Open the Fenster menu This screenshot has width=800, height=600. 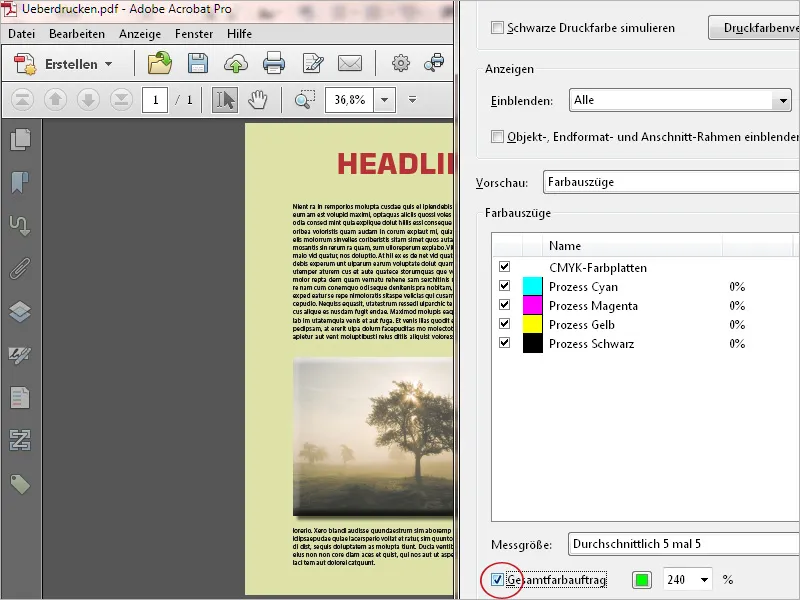[194, 34]
